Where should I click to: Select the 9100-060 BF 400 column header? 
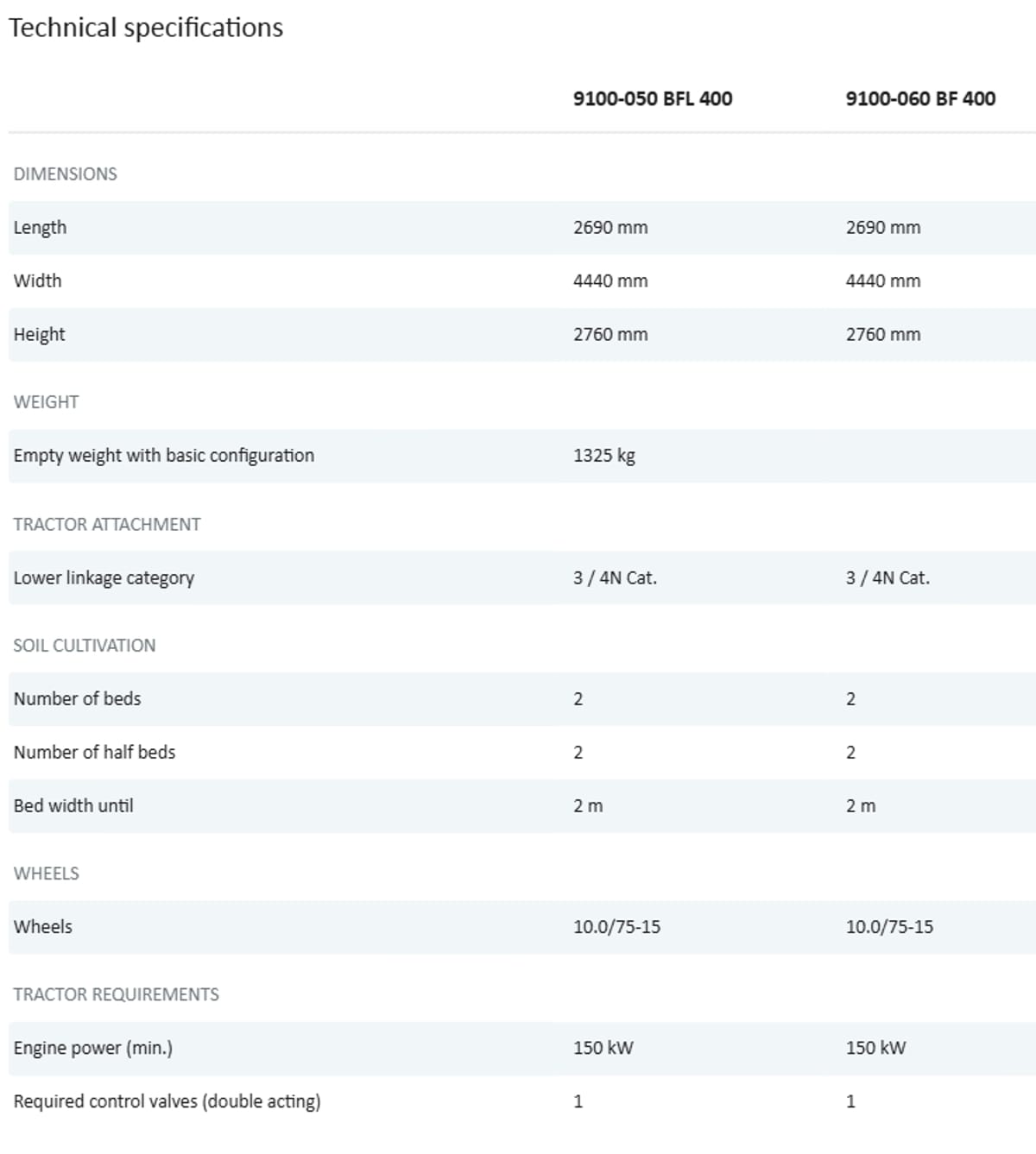click(919, 98)
